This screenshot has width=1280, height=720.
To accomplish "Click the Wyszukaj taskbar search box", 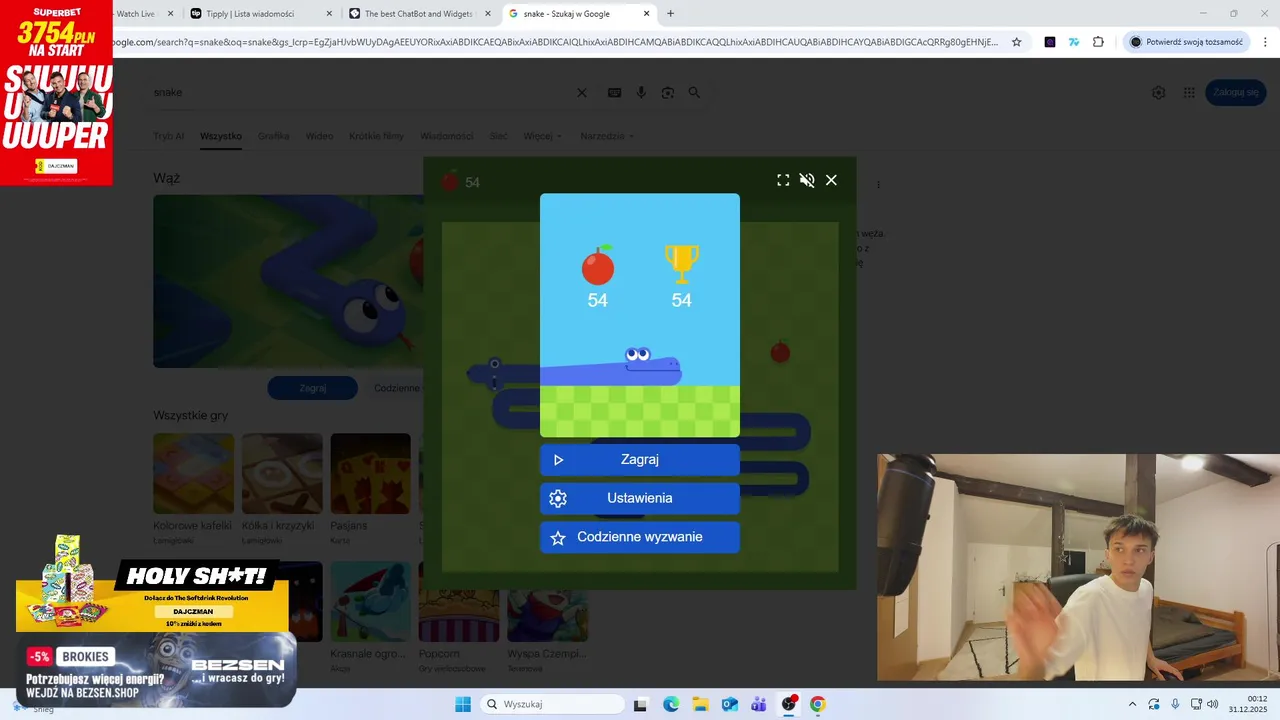I will point(552,704).
